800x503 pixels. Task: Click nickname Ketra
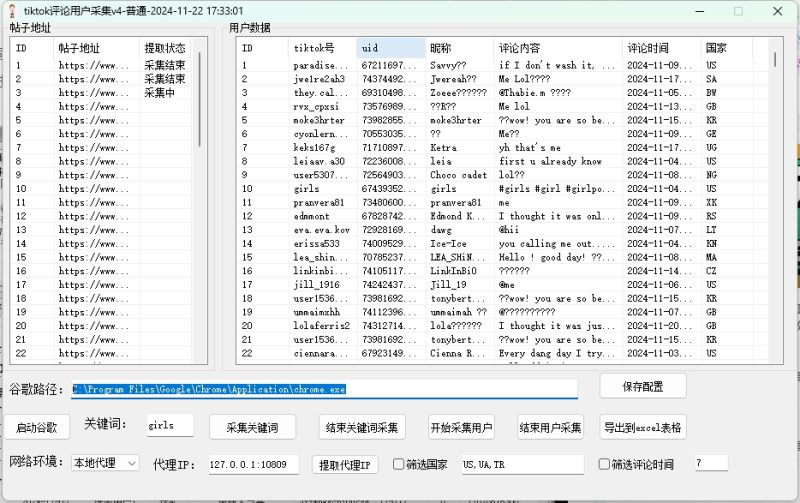tap(443, 147)
